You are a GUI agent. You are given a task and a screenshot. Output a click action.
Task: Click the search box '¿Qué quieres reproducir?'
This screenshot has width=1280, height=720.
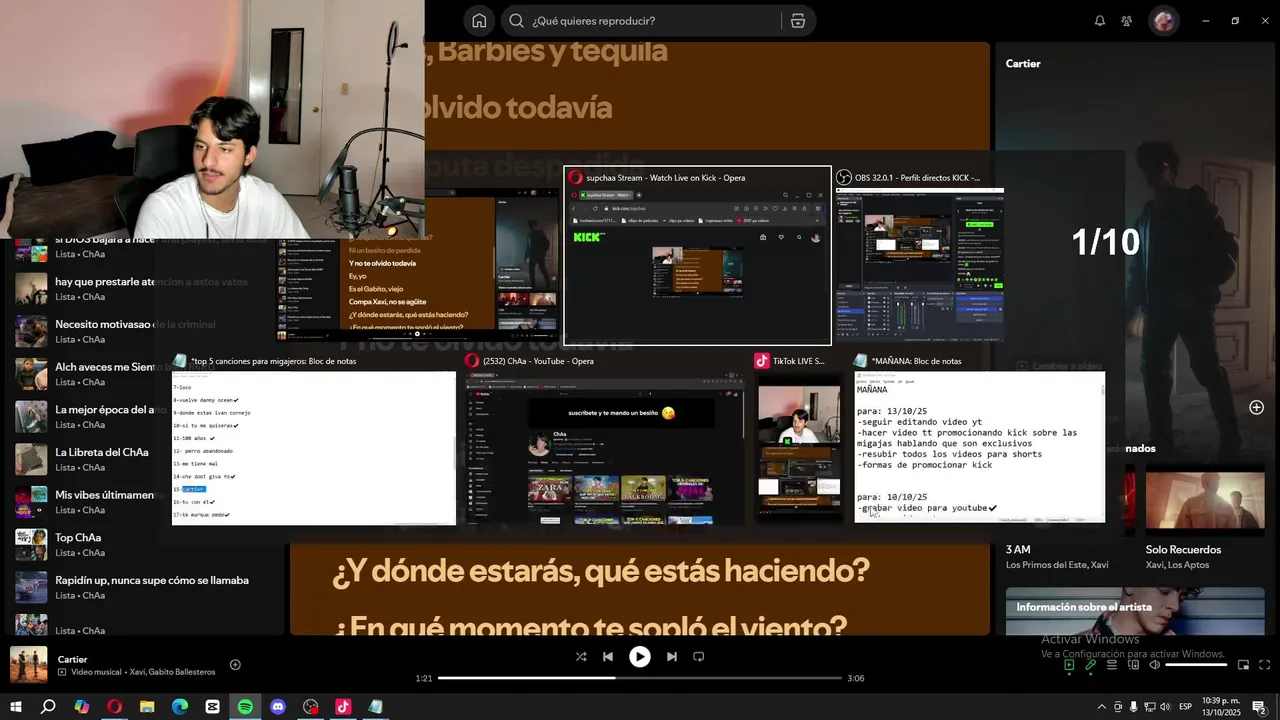(640, 21)
